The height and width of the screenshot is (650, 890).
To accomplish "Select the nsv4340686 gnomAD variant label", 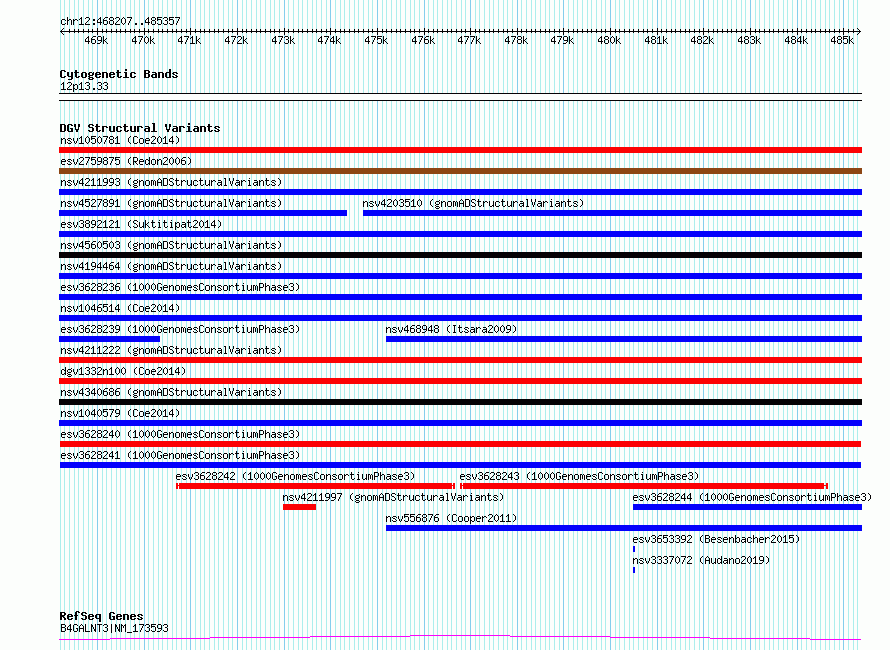I will (x=171, y=392).
